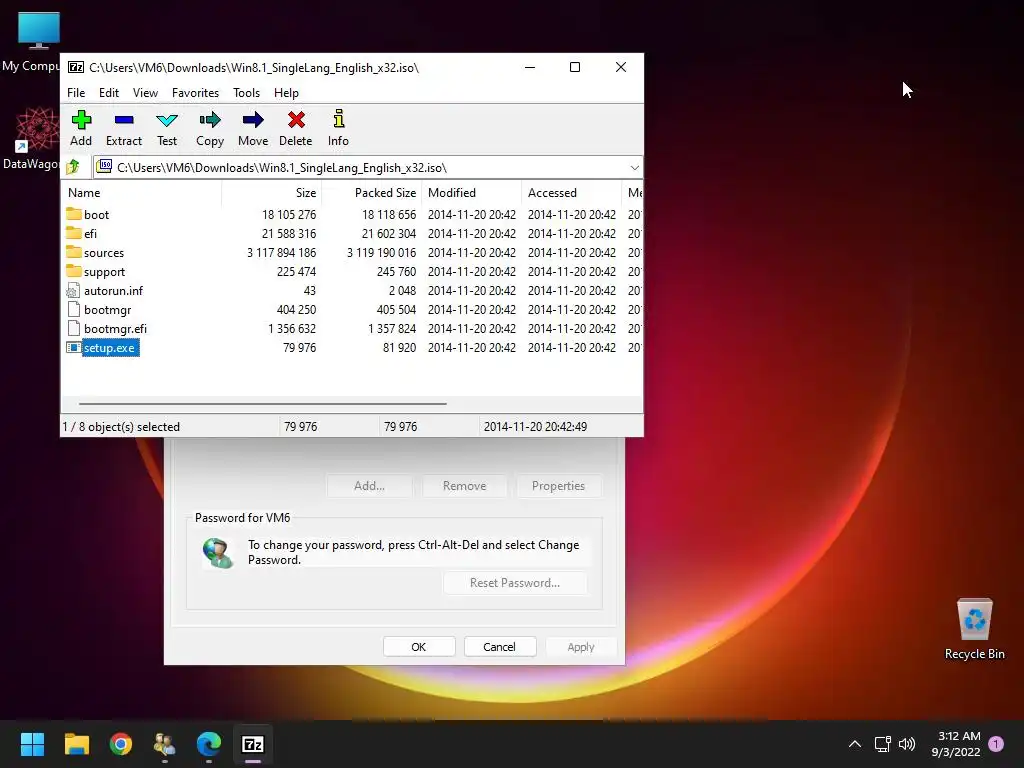The height and width of the screenshot is (768, 1024).
Task: Open the Edit menu
Action: point(108,93)
